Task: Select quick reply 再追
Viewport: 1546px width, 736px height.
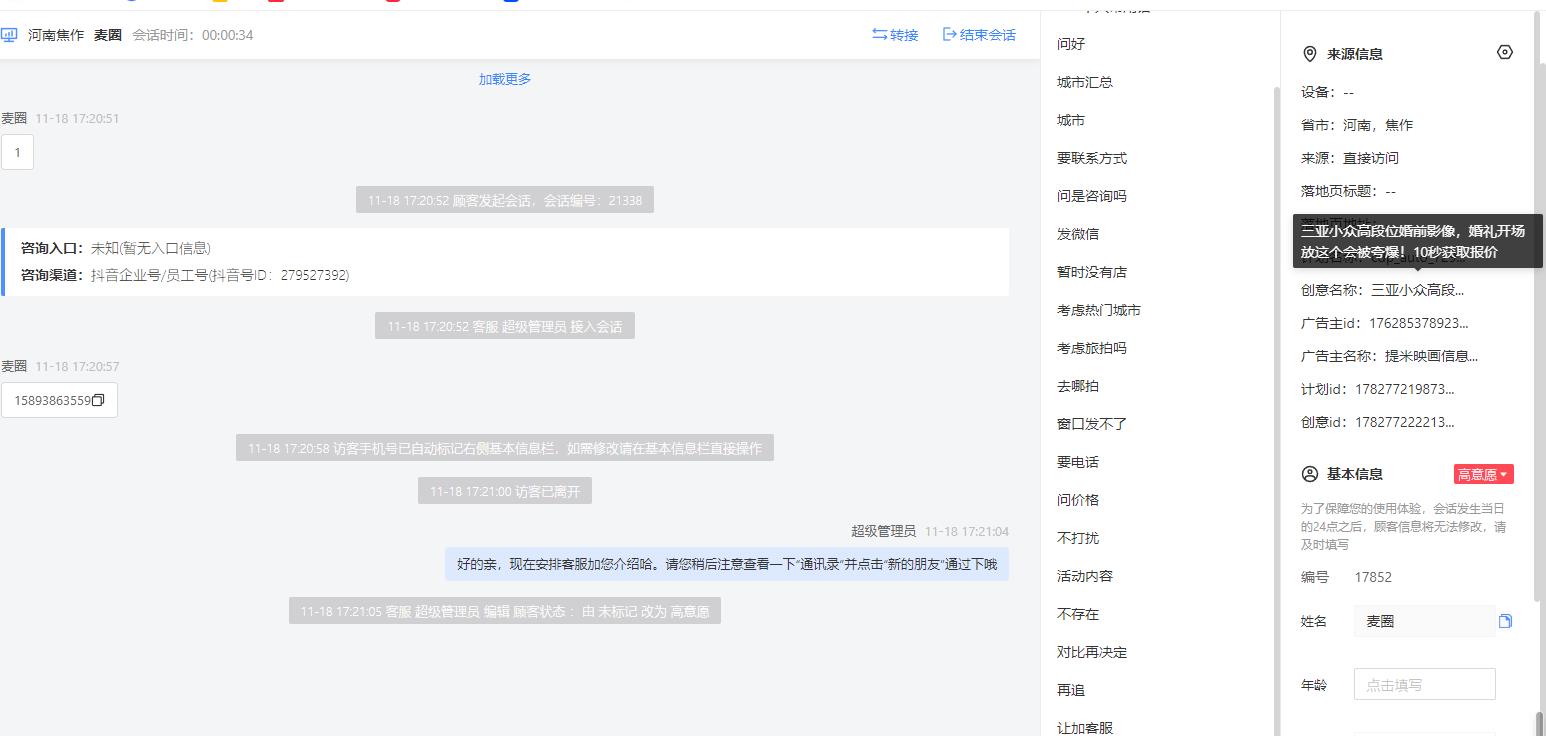Action: 1071,690
